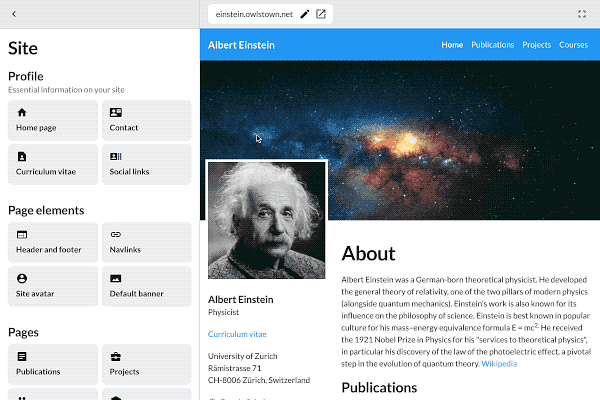Click the Header and footer layout icon
Screen dimensions: 600x400
pos(22,235)
